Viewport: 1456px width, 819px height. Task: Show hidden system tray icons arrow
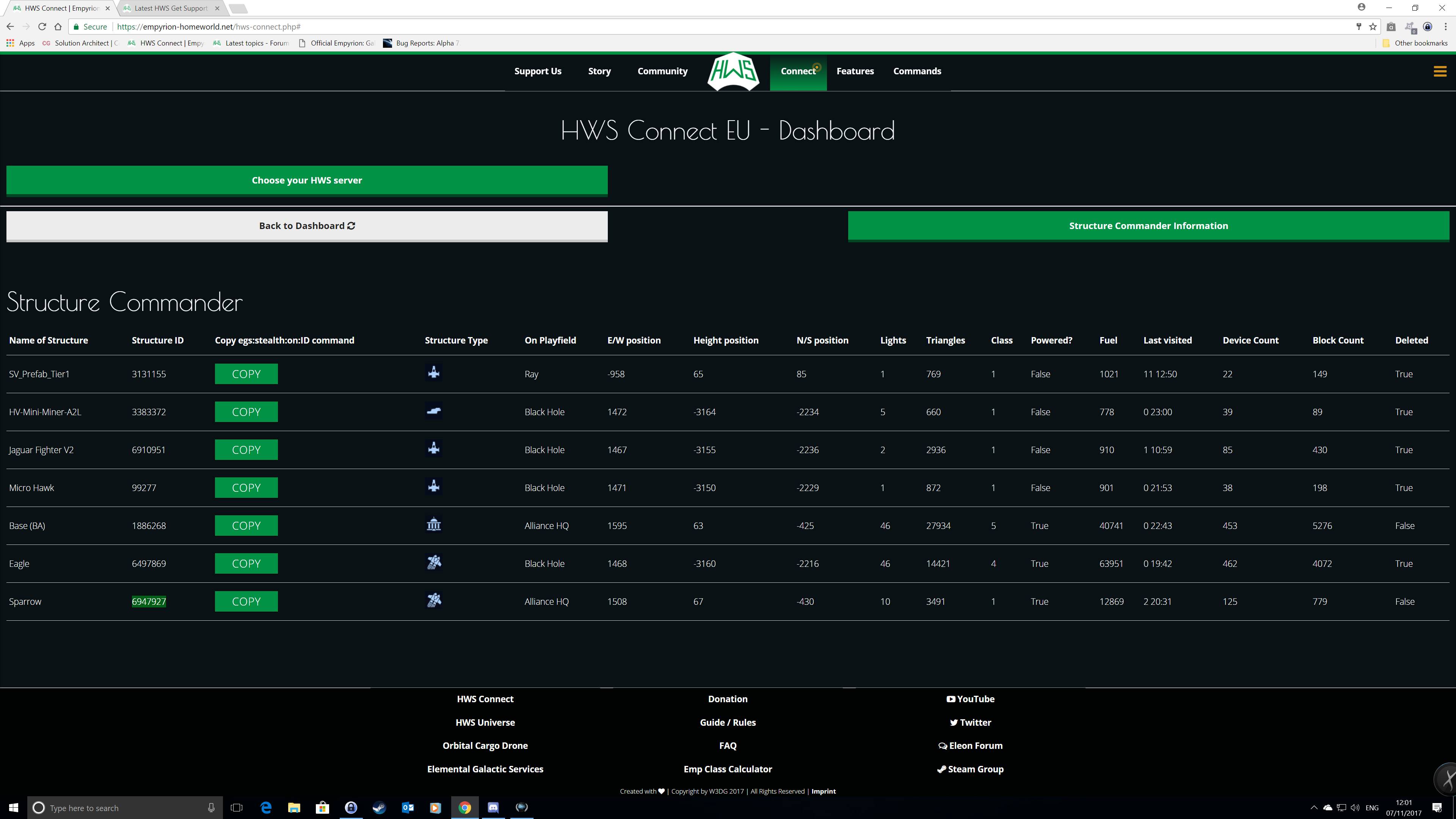[1313, 808]
